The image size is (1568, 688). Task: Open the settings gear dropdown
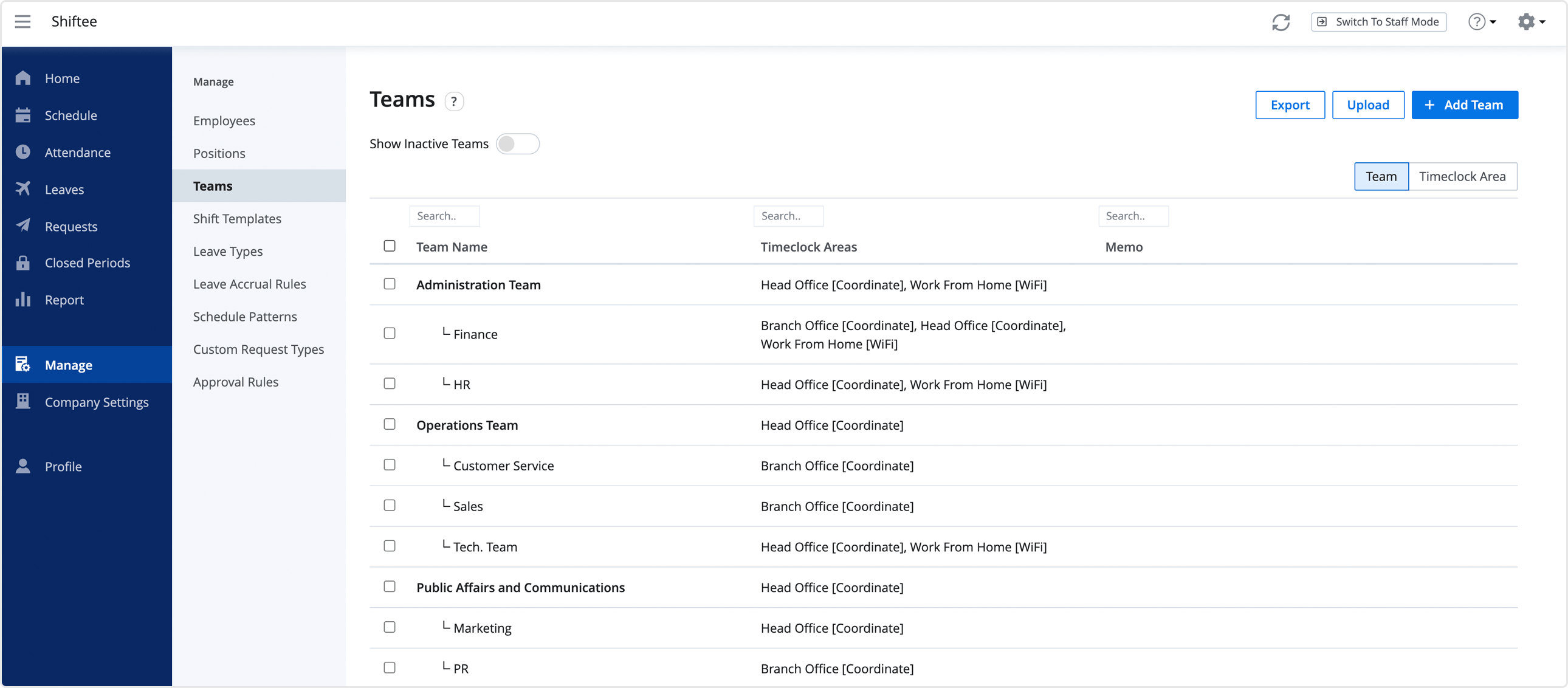(x=1531, y=22)
